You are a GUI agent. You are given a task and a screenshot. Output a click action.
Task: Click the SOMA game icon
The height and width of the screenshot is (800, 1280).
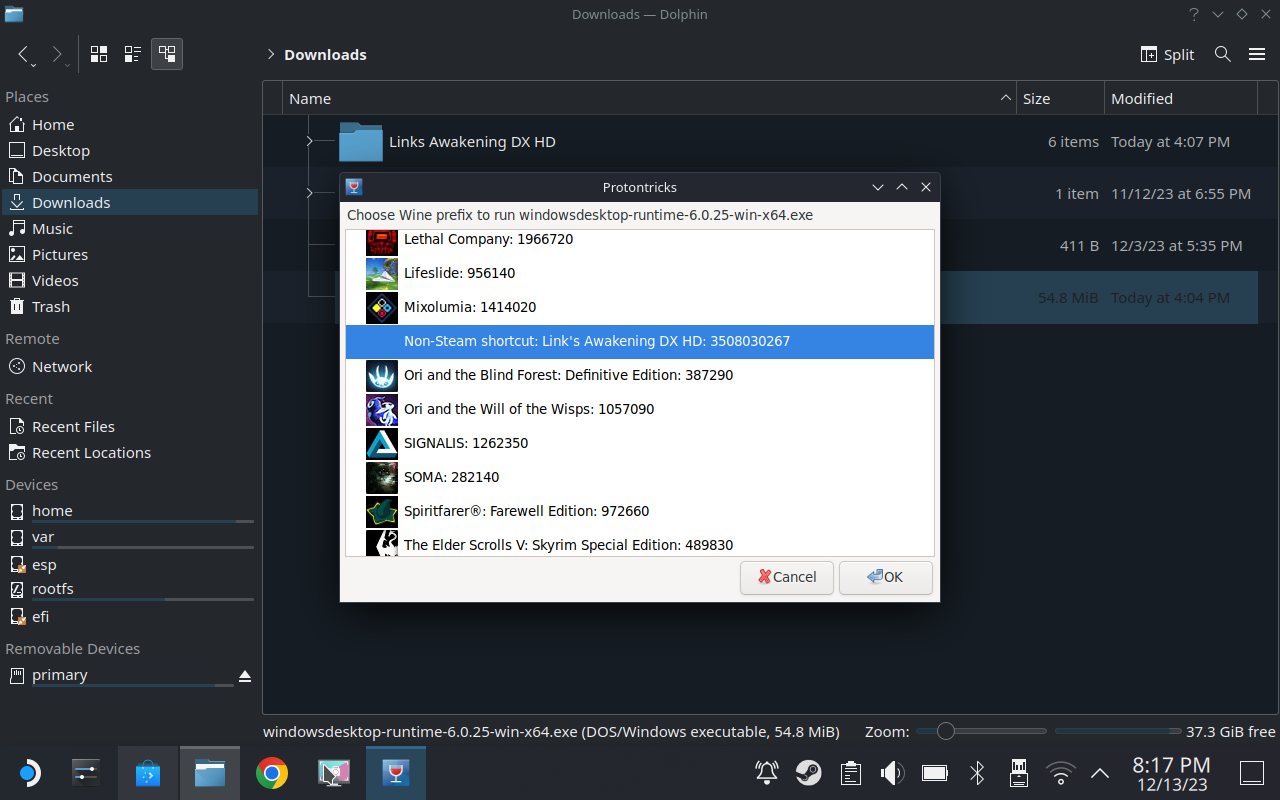[x=382, y=477]
